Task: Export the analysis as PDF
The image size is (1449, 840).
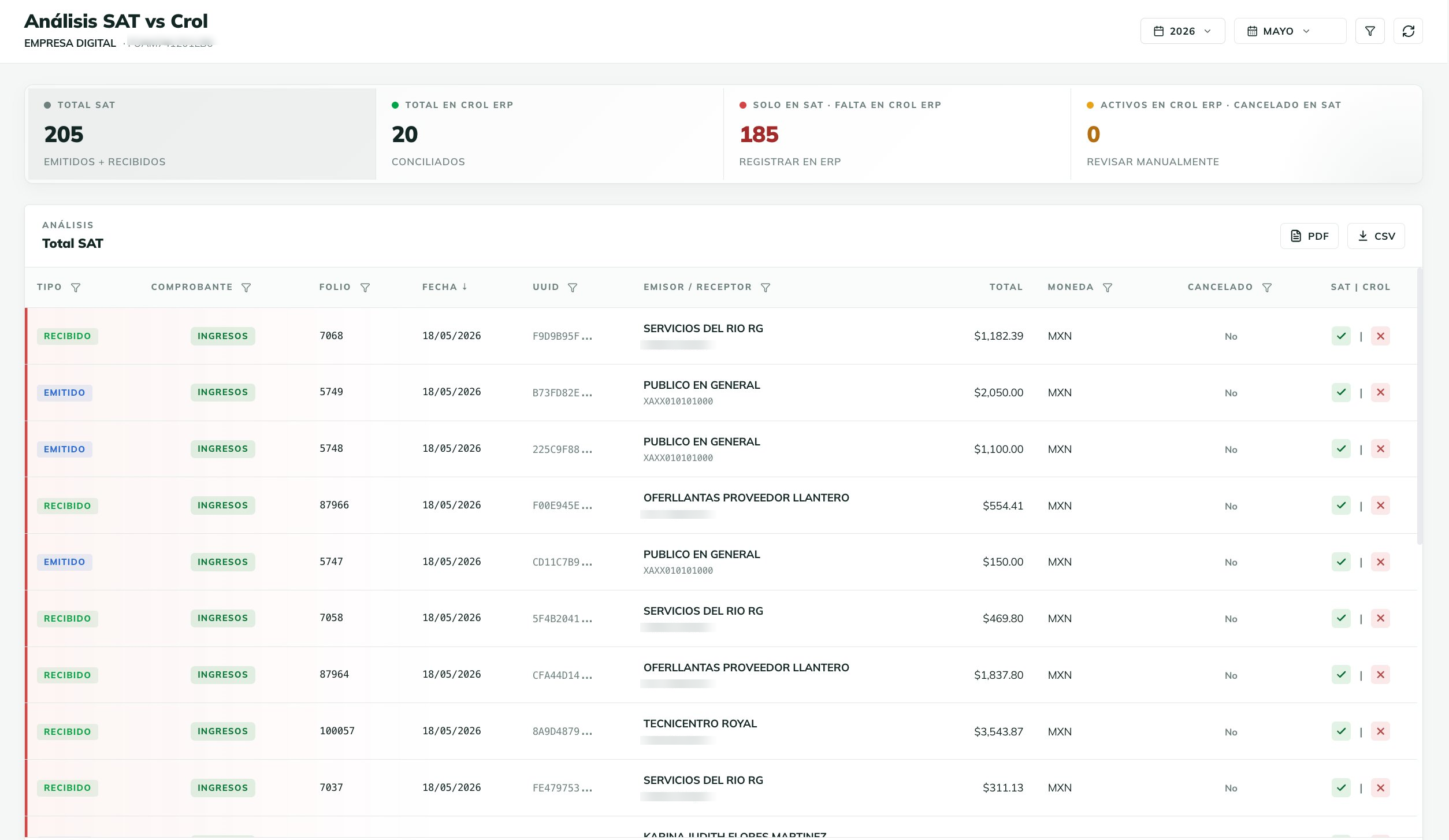Action: 1309,236
